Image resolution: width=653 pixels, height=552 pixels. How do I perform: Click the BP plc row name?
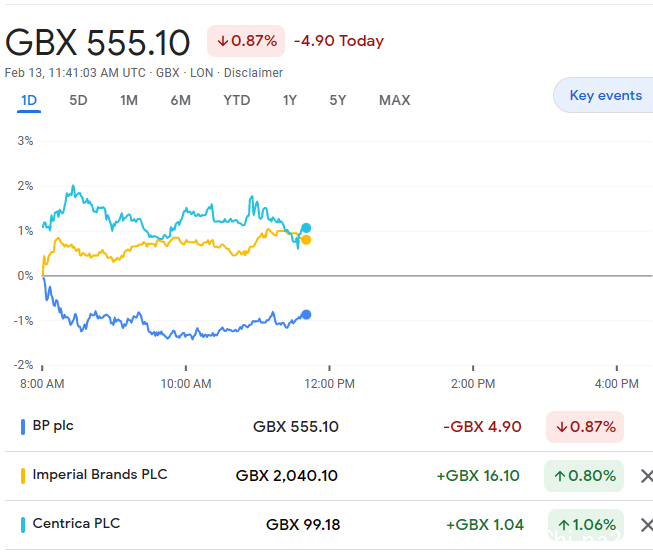53,426
